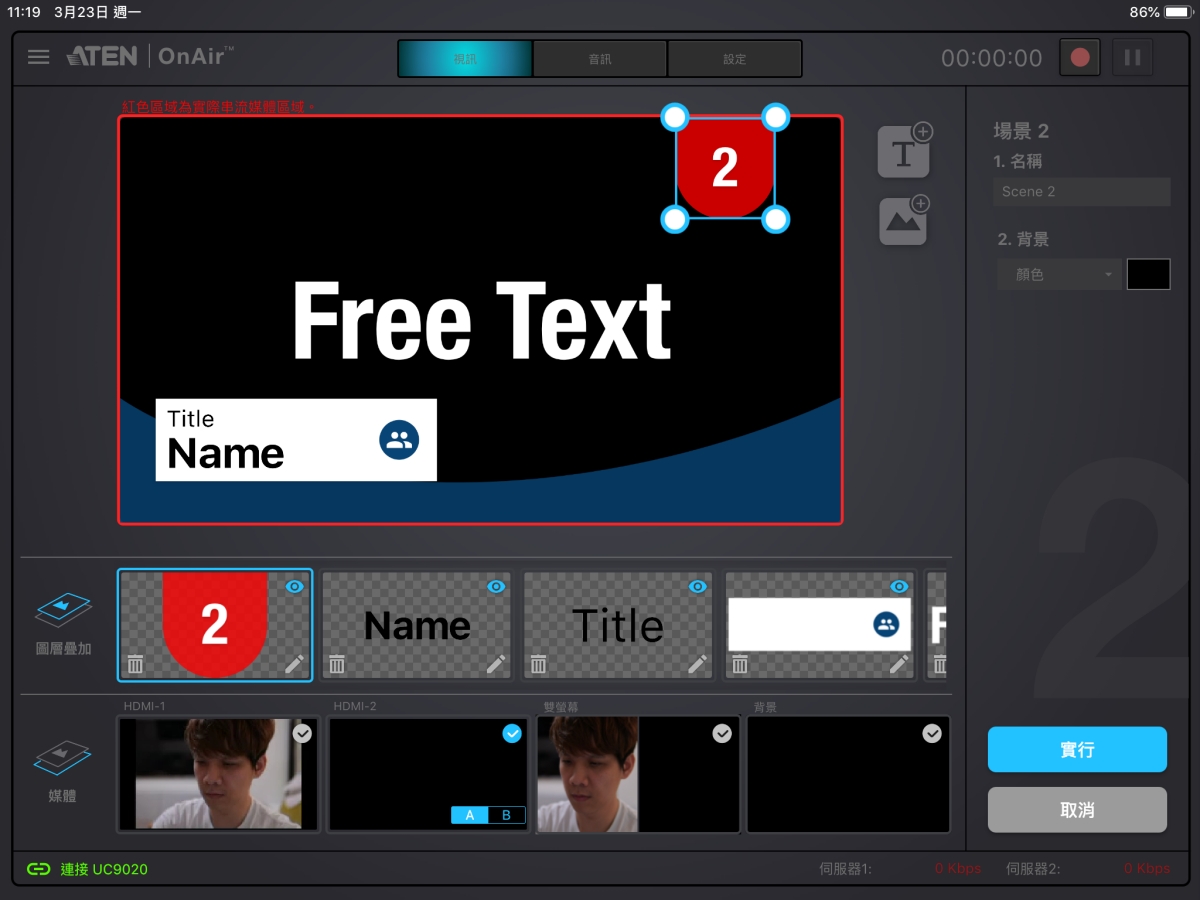
Task: Click the battery indicator in status bar
Action: pos(1178,12)
